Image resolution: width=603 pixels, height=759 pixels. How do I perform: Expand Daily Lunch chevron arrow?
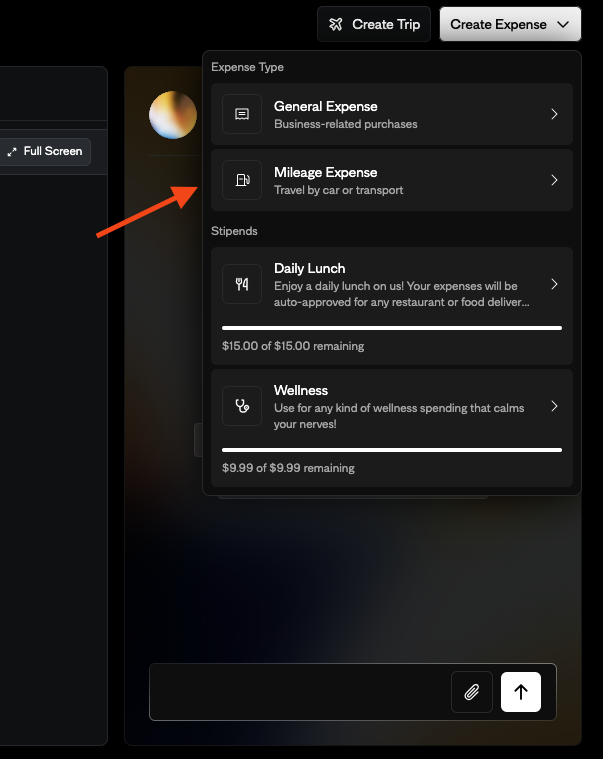tap(555, 284)
